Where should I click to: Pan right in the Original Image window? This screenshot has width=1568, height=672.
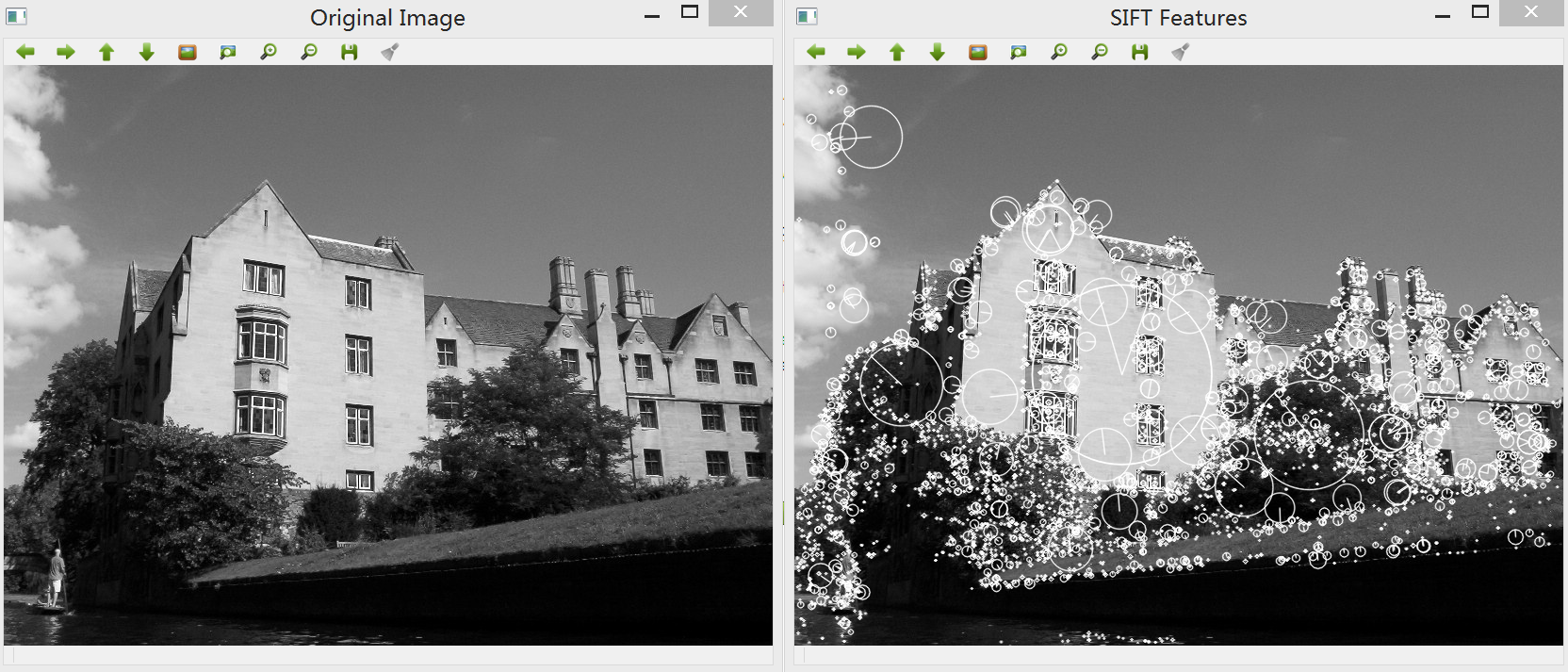(66, 52)
